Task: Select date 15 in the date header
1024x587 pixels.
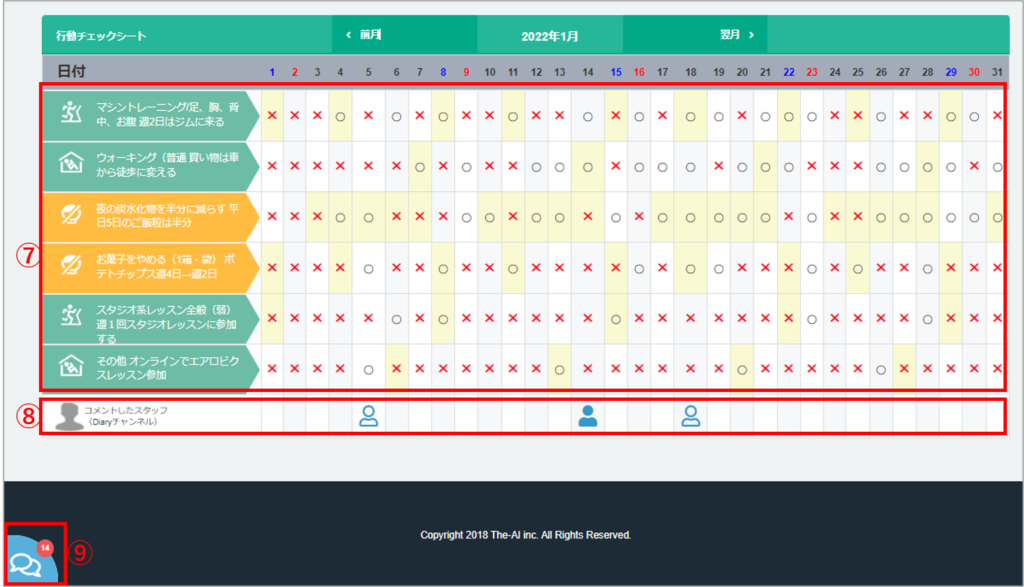Action: [x=616, y=72]
